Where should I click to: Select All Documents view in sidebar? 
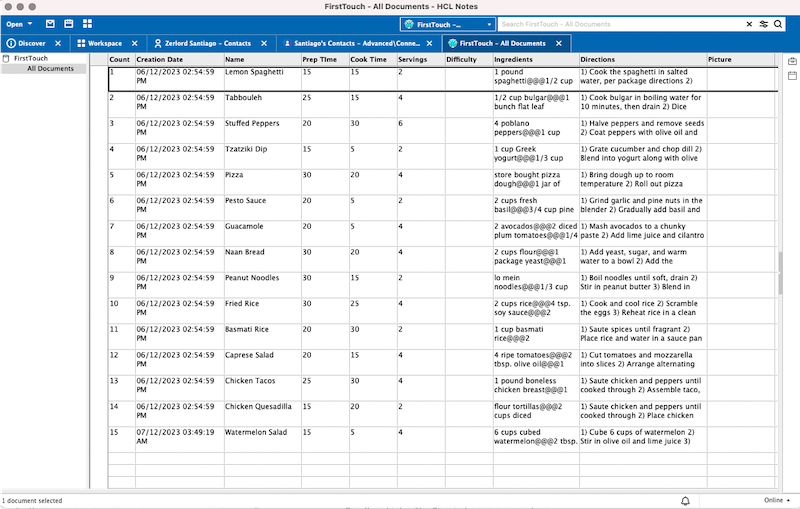(x=50, y=68)
